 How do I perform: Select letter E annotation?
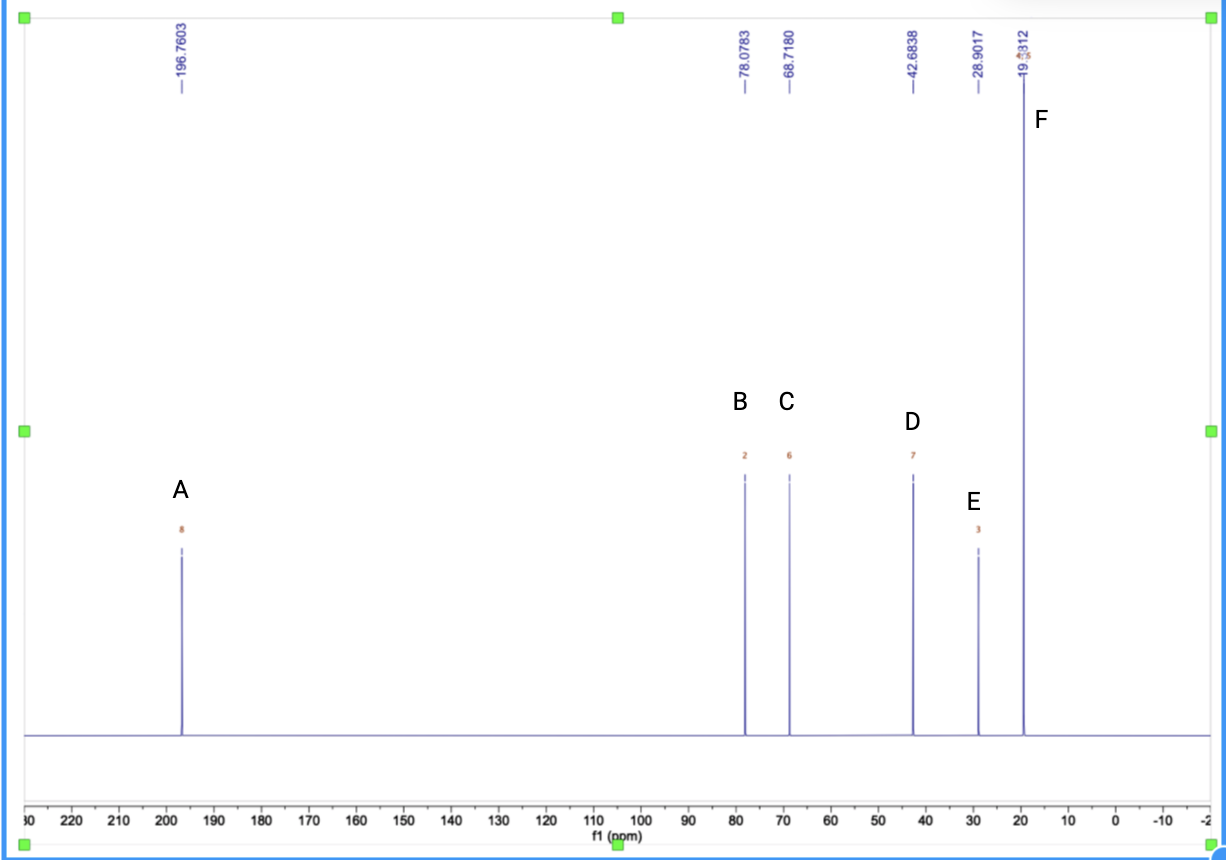point(974,501)
